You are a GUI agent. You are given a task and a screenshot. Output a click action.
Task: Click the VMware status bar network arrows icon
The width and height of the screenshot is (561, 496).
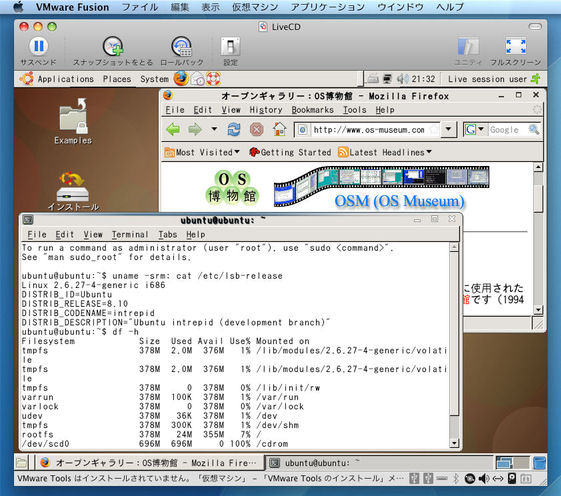[x=498, y=478]
